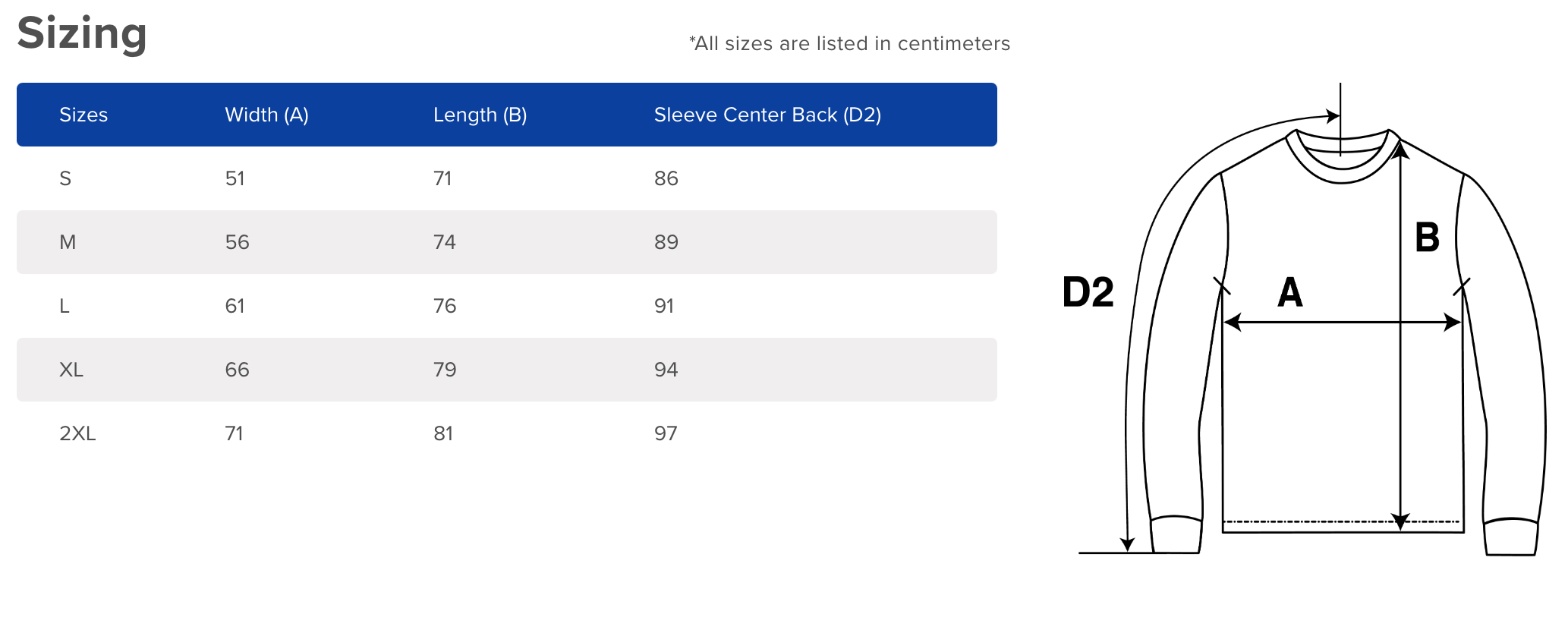The width and height of the screenshot is (1568, 630).
Task: Select the Width (A) column header
Action: (x=266, y=115)
